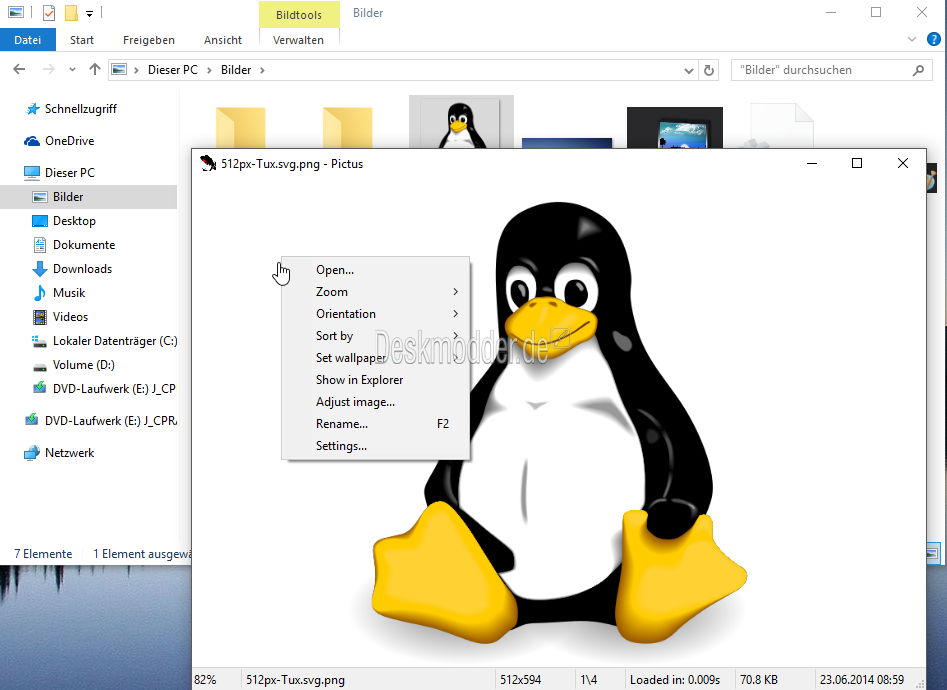The height and width of the screenshot is (690, 947).
Task: Expand the Sort by submenu
Action: click(455, 335)
